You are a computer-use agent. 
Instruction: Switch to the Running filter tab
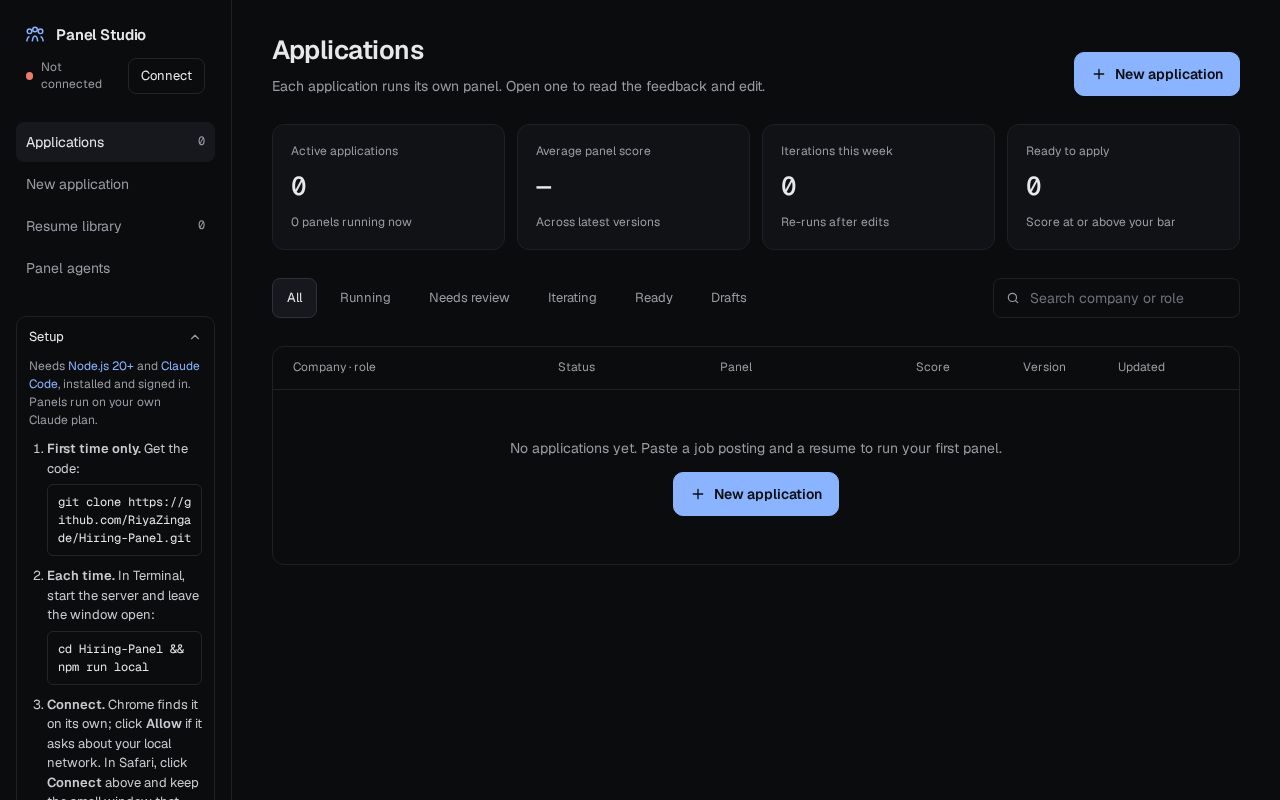[x=365, y=298]
